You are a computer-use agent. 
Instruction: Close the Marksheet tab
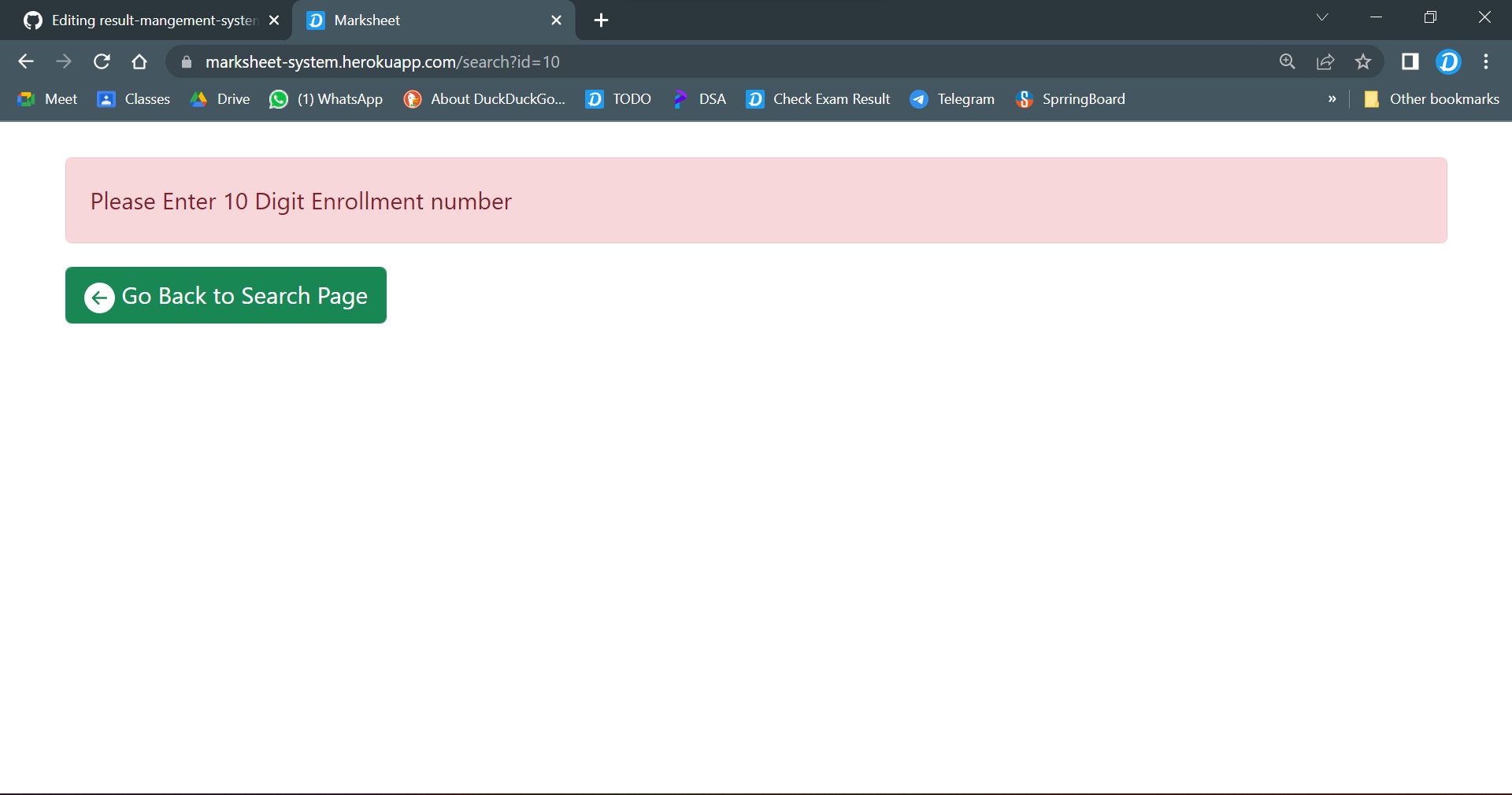pos(556,20)
